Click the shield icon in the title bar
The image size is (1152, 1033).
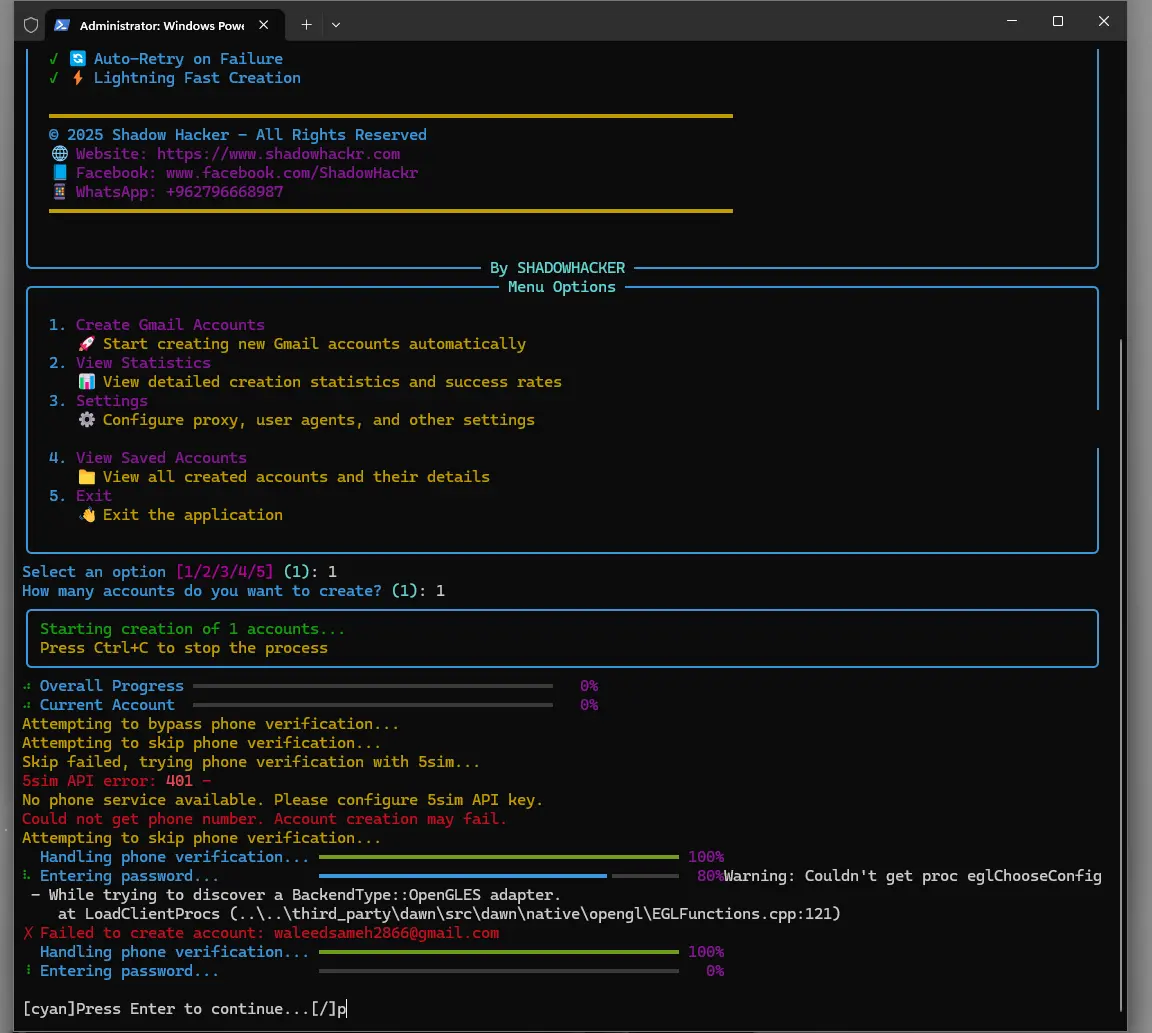[31, 25]
